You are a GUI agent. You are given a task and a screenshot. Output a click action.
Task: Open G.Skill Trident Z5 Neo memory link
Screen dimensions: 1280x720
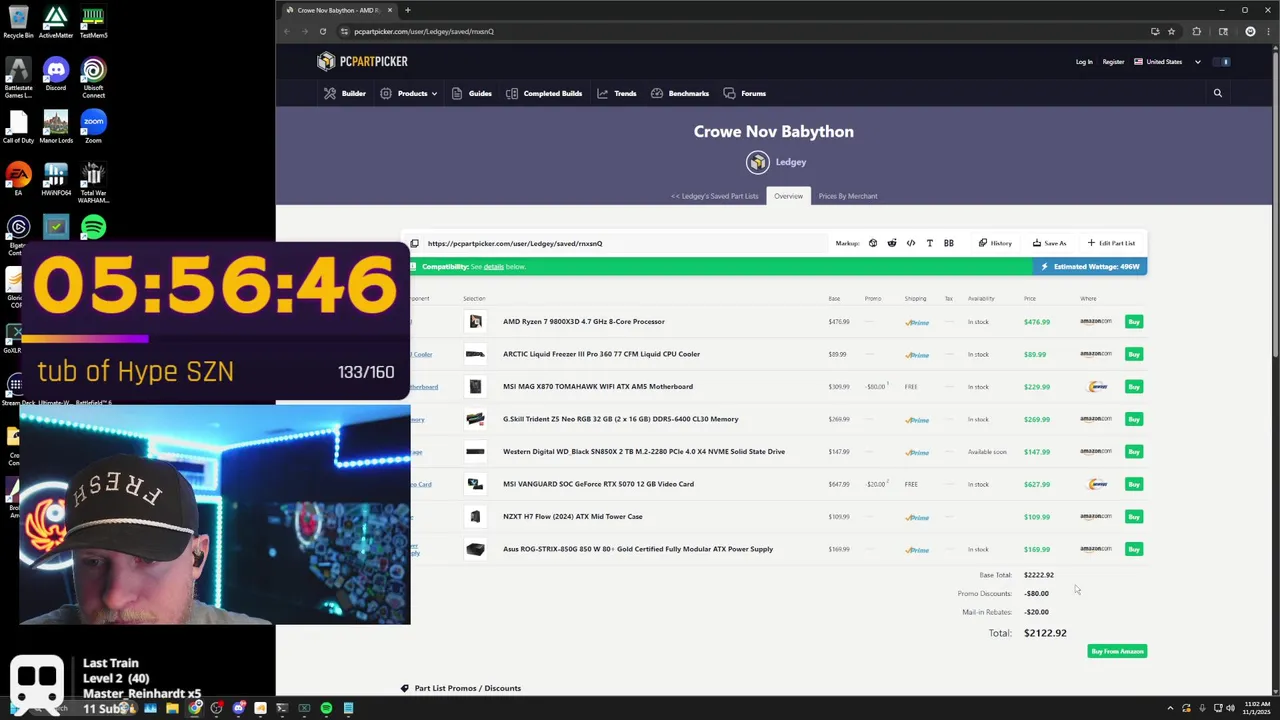point(621,419)
